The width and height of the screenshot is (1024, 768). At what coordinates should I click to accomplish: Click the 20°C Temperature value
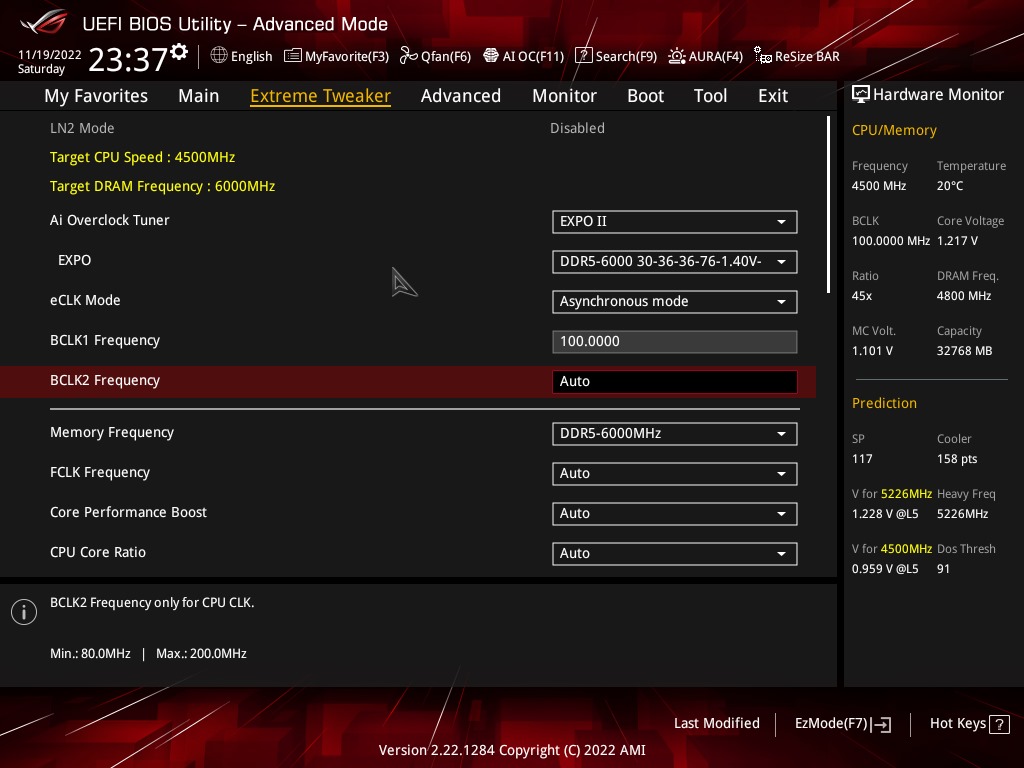click(950, 186)
